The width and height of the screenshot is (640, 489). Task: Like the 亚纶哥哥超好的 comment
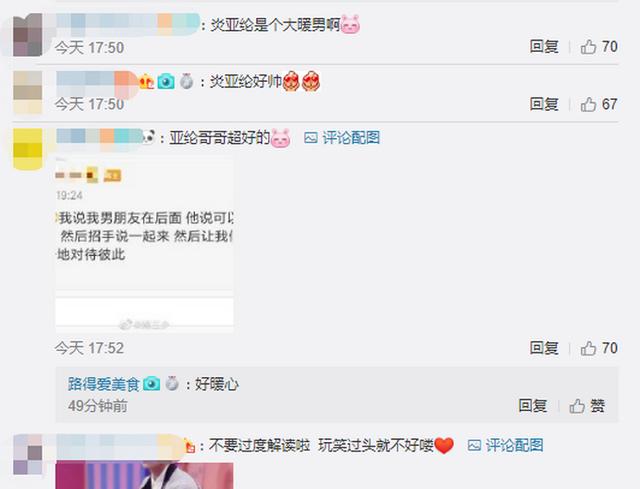click(x=599, y=349)
